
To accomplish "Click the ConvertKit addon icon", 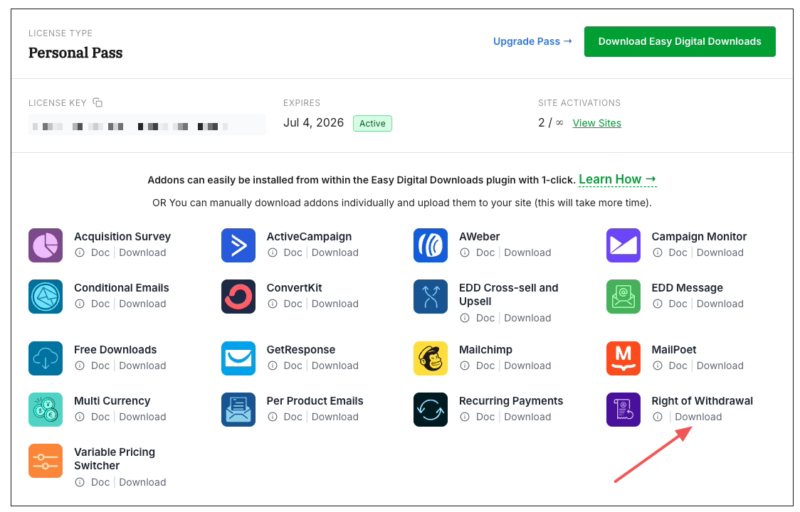I will coord(238,296).
